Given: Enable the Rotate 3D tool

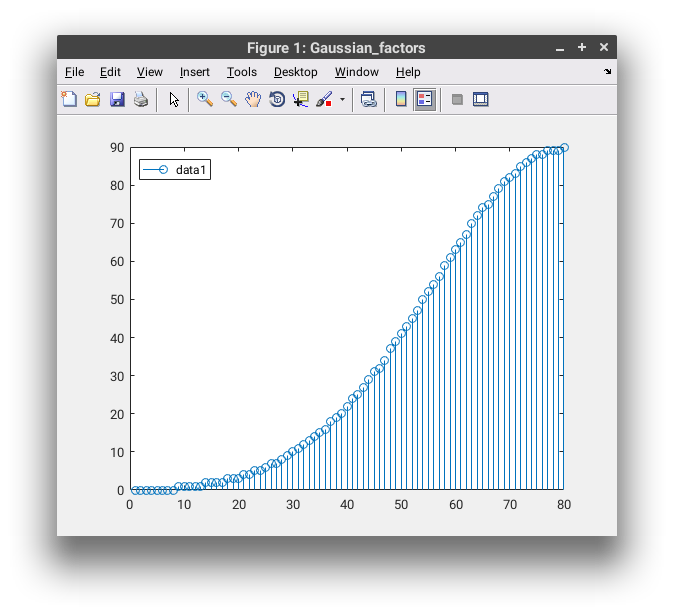Looking at the screenshot, I should (x=277, y=99).
